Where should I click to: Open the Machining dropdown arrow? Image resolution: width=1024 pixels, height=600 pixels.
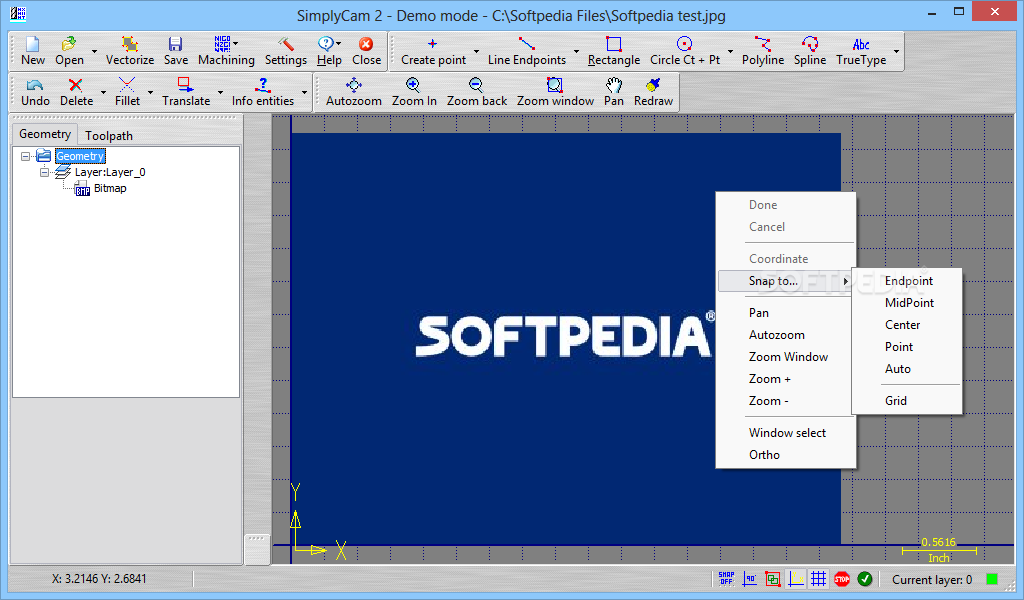tap(236, 43)
